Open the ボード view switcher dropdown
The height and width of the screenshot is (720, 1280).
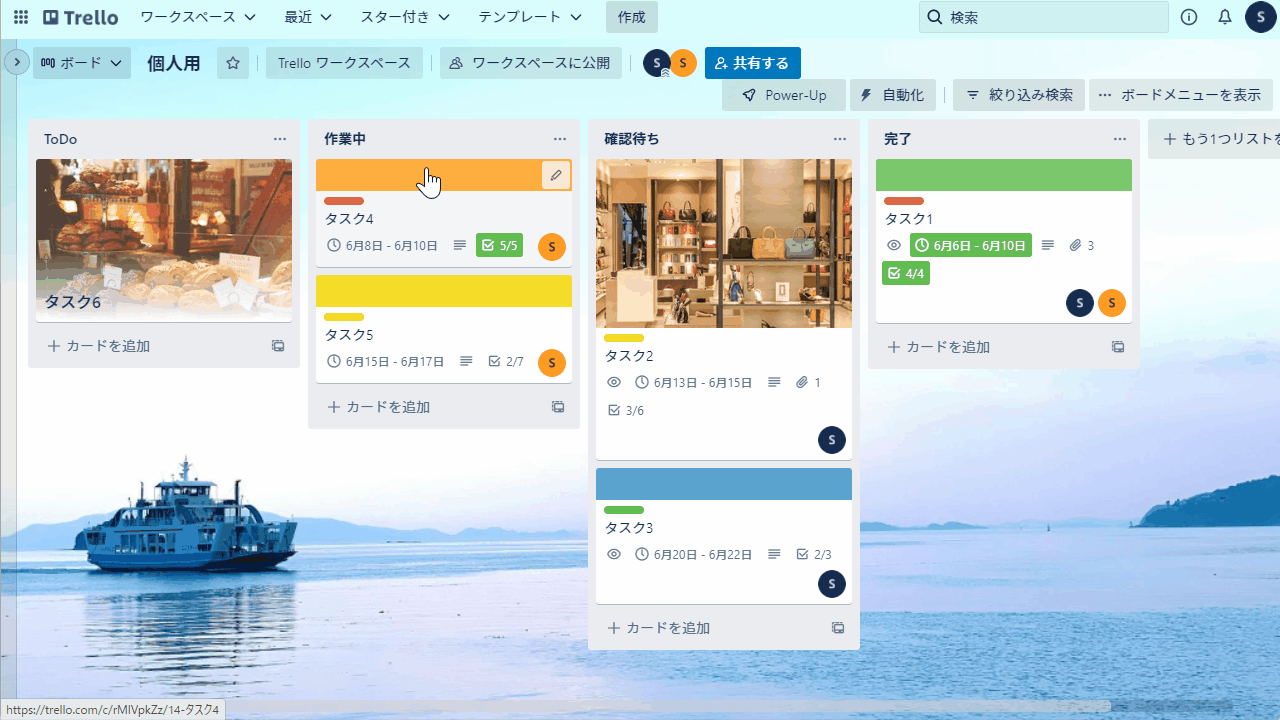coord(82,63)
